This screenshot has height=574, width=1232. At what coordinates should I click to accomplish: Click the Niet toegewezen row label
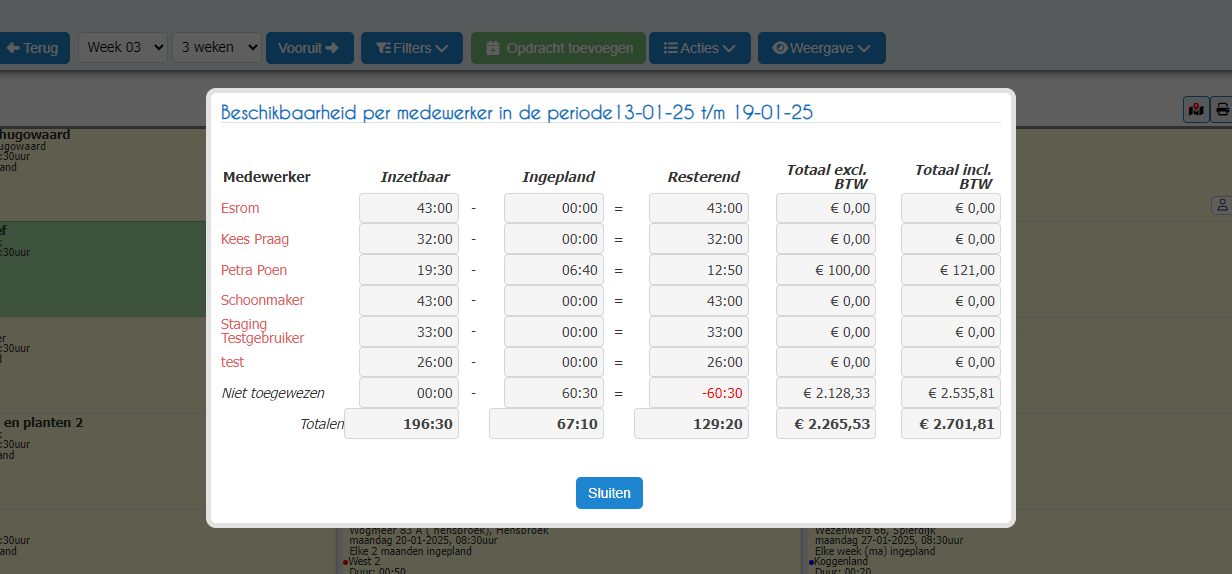(x=273, y=393)
